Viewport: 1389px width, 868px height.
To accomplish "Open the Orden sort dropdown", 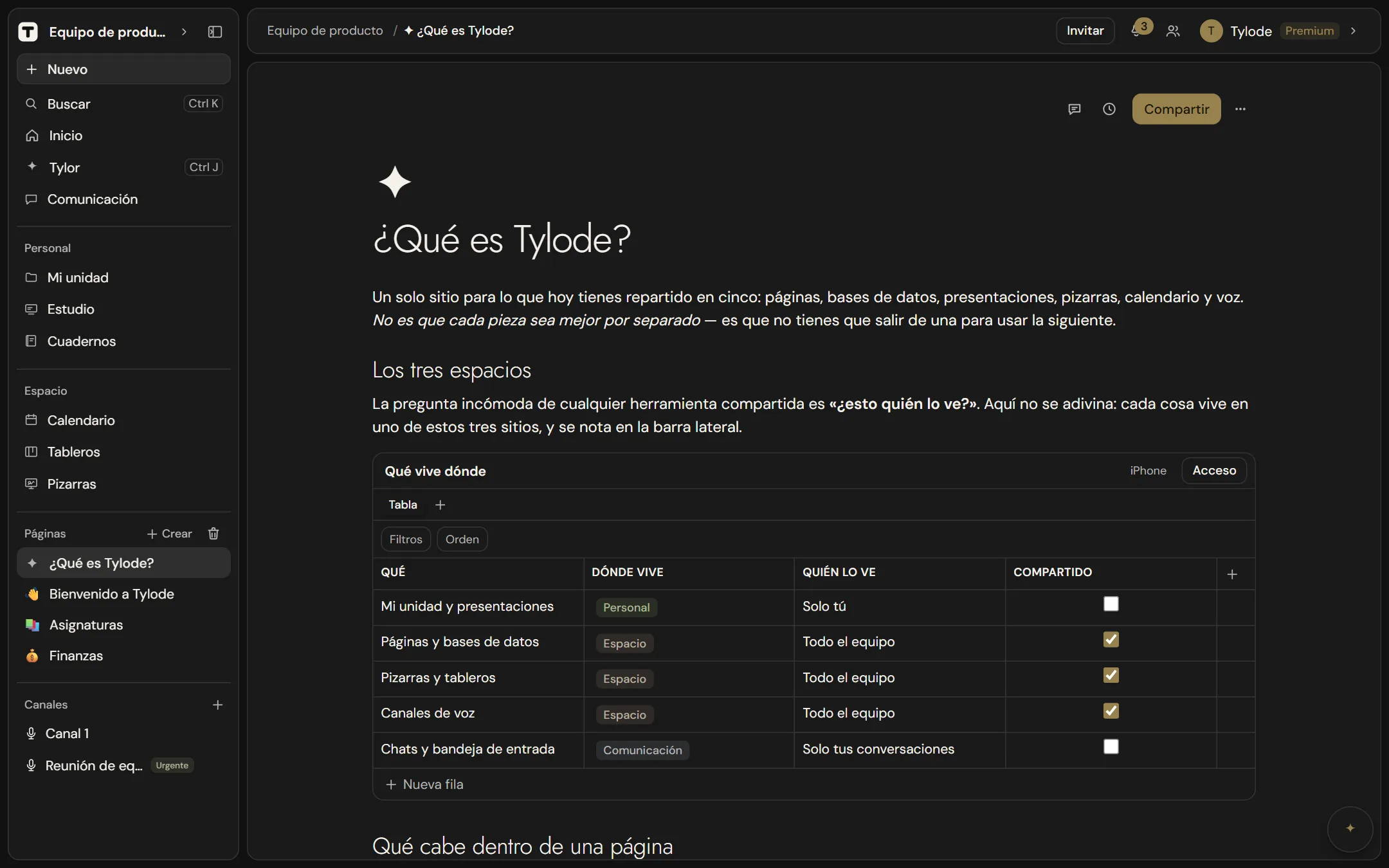I will pyautogui.click(x=462, y=539).
